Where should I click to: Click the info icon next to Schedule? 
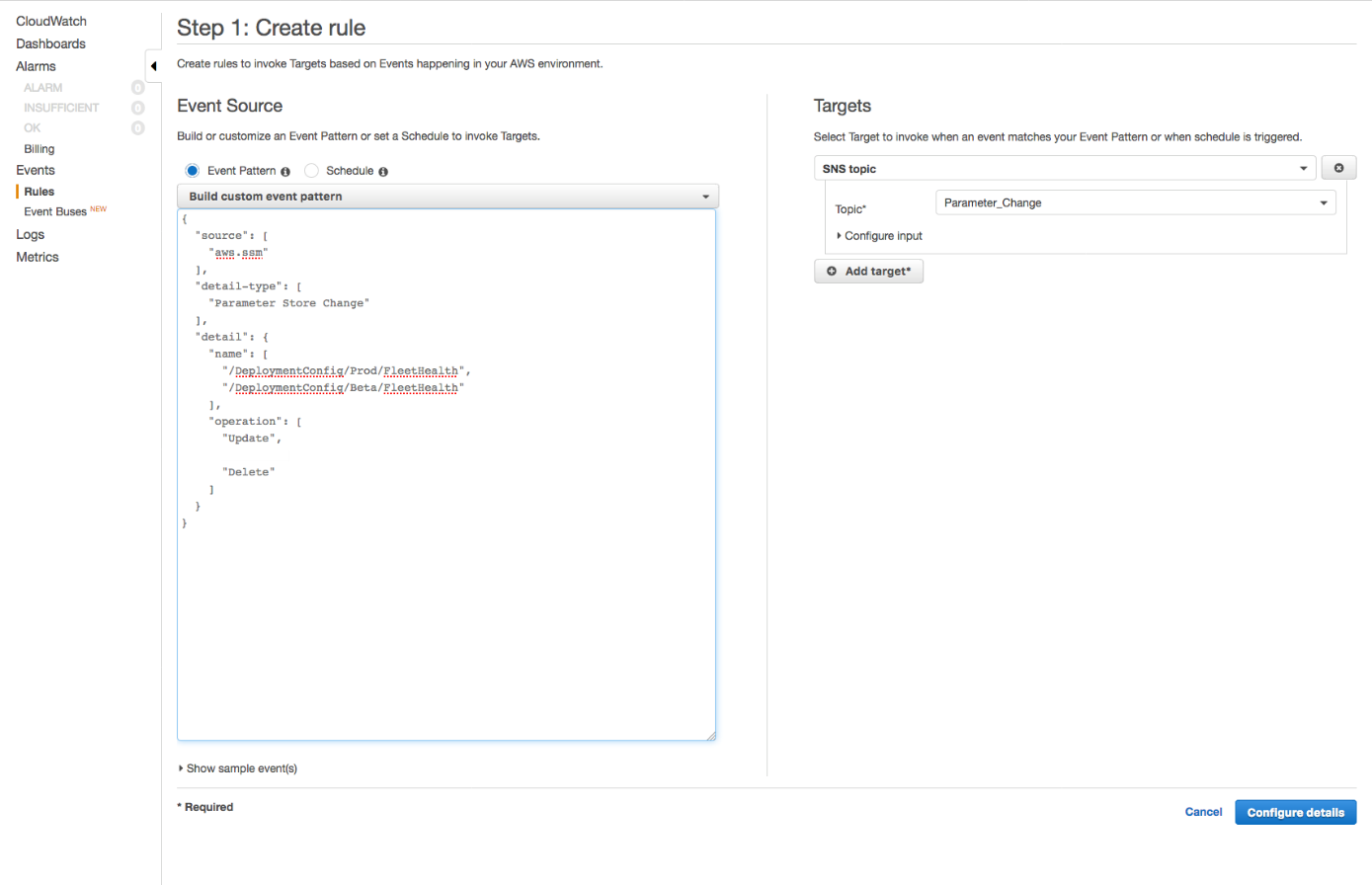click(383, 172)
